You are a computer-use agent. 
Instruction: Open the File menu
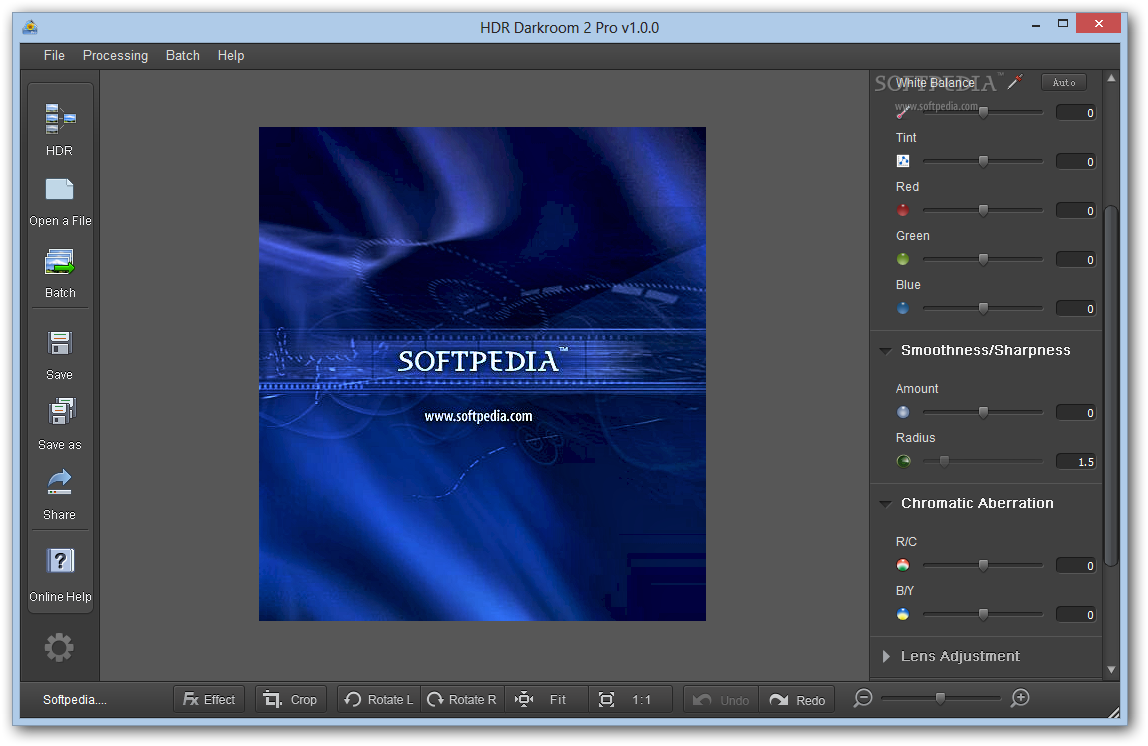[54, 56]
